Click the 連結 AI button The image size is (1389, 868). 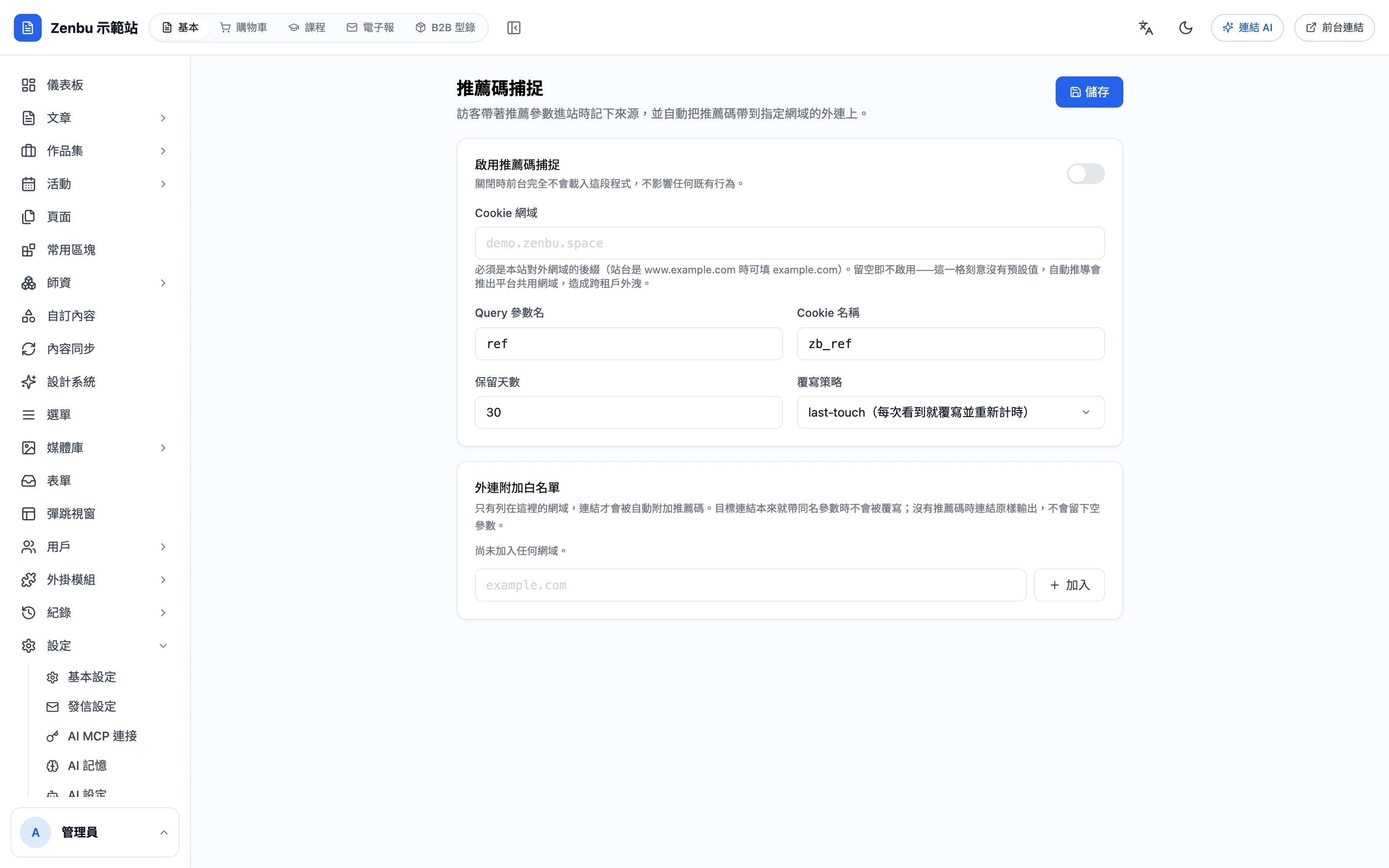1247,27
